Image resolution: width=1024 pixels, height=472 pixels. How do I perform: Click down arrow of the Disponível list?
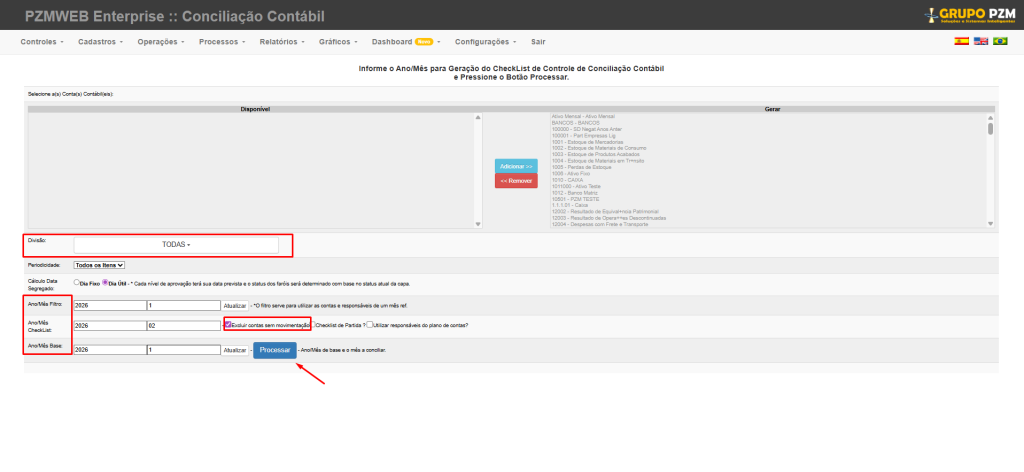click(477, 224)
